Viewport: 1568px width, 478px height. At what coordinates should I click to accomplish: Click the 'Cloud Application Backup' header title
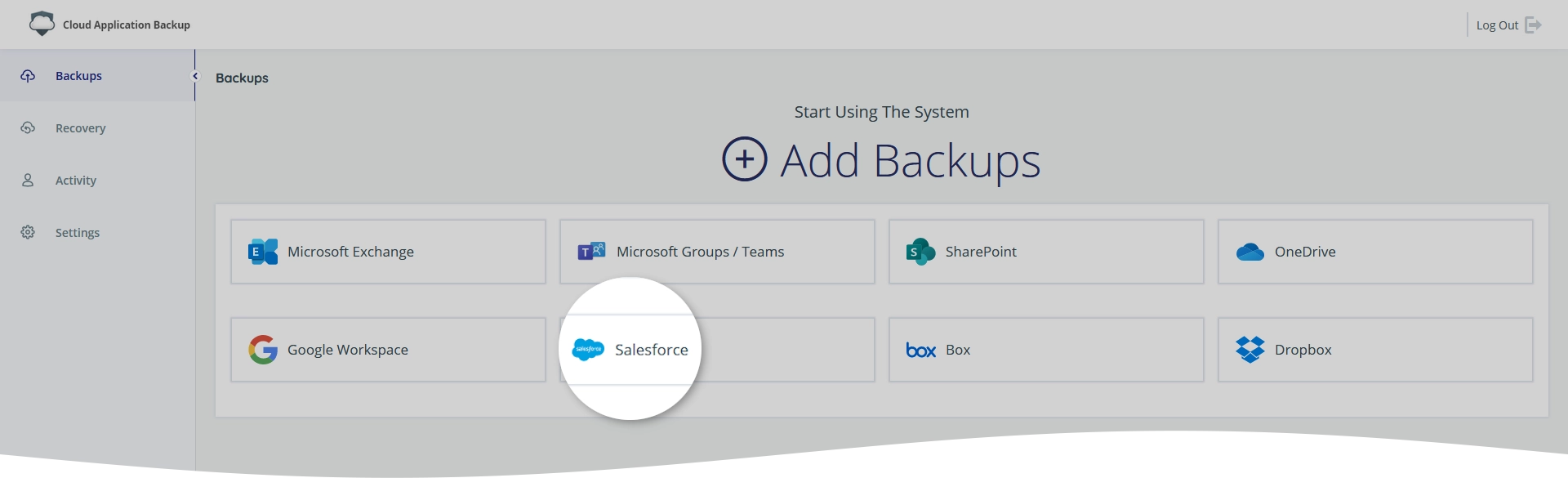point(127,25)
